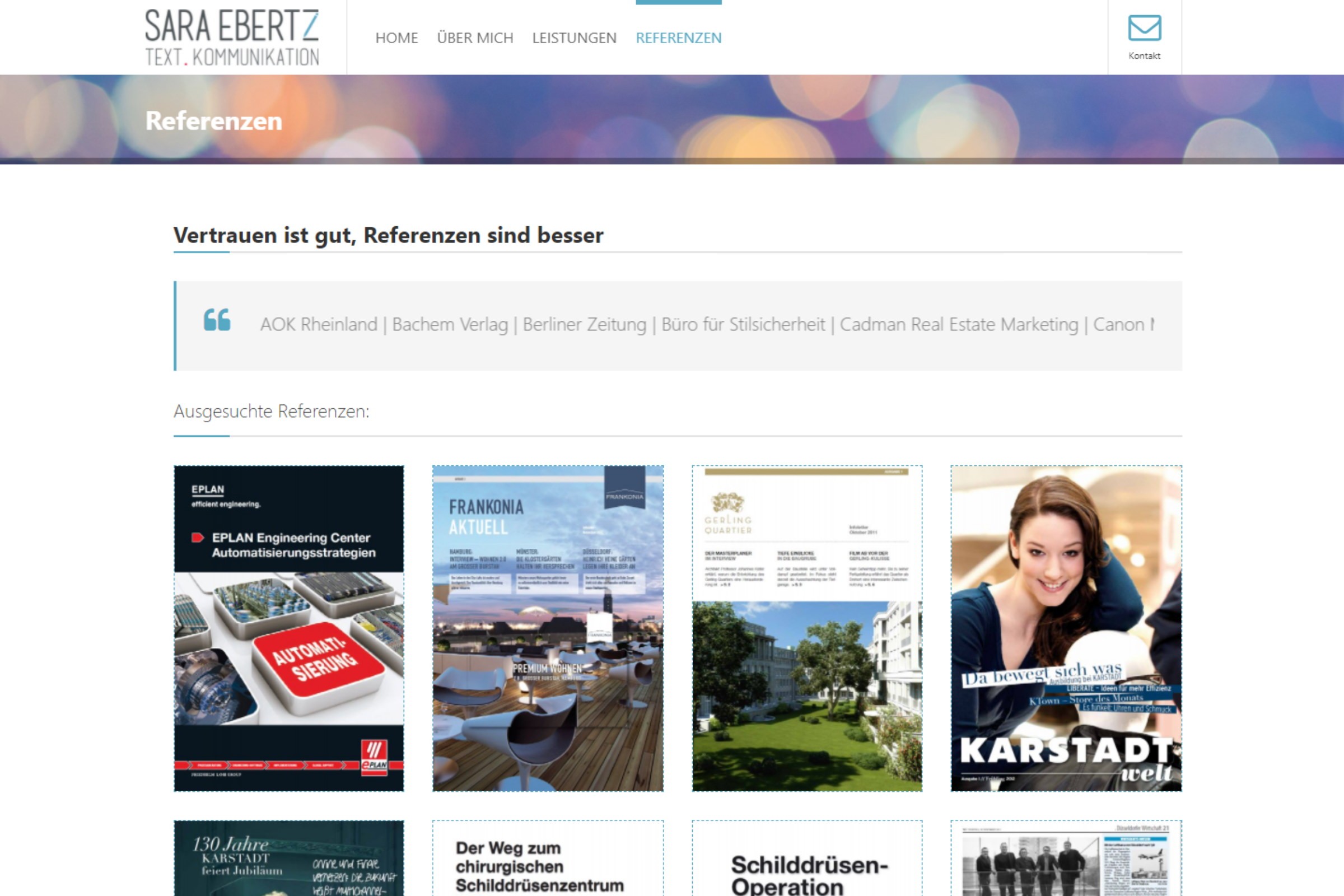Open Der Weg zum chirurgischen Schilddrüsenzentrum
The width and height of the screenshot is (1344, 896).
[x=548, y=858]
